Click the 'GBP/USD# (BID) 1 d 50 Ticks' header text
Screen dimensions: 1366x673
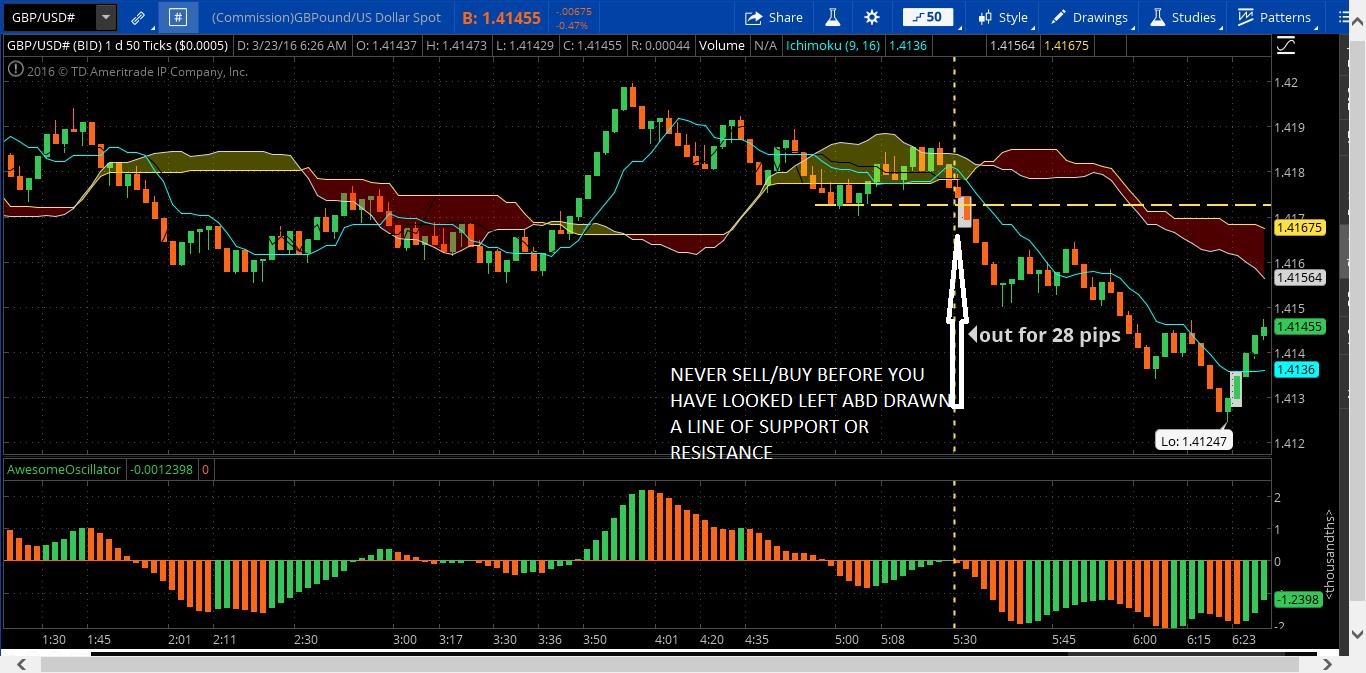[117, 45]
